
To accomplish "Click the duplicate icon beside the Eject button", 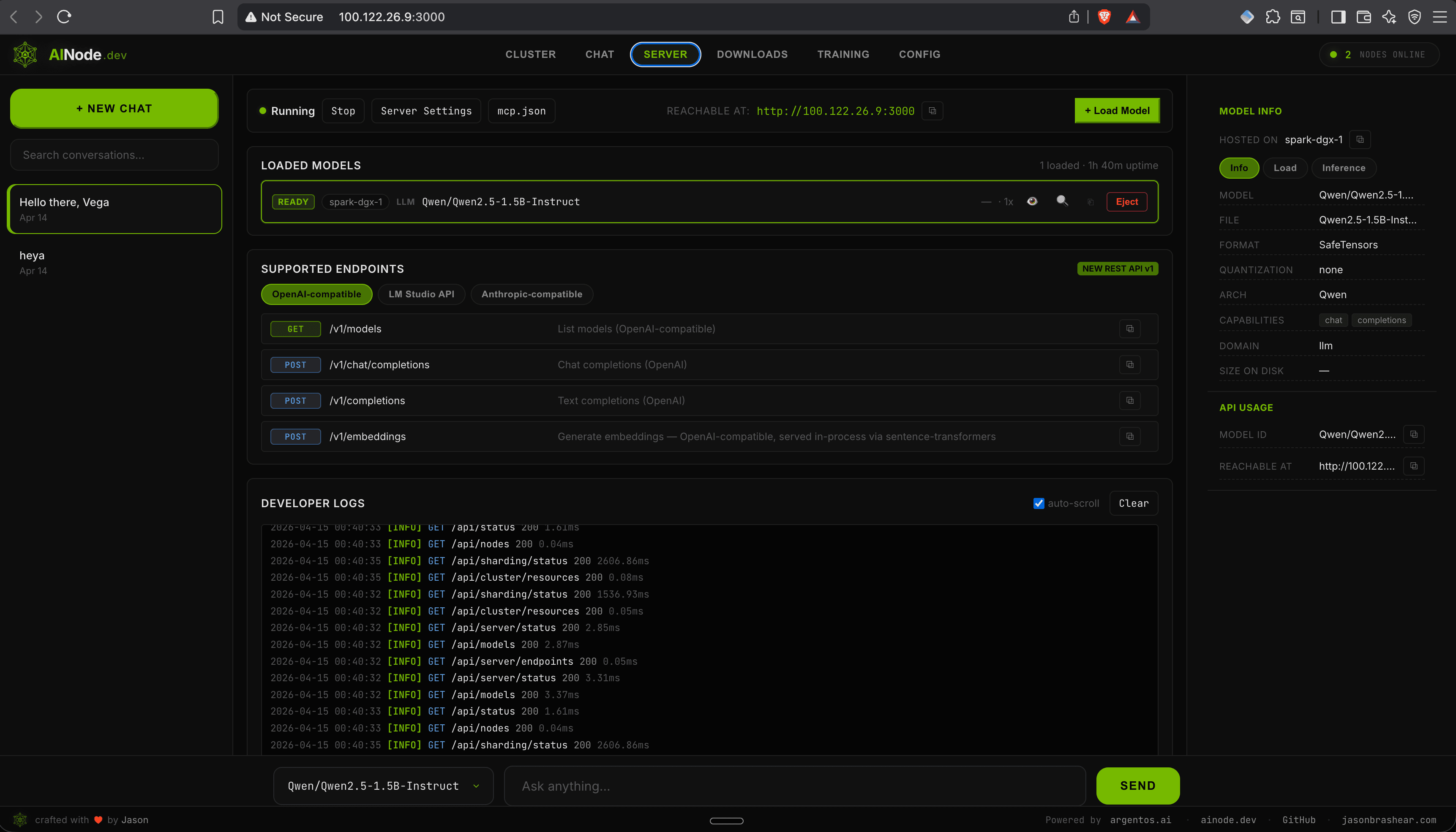I will pos(1091,202).
